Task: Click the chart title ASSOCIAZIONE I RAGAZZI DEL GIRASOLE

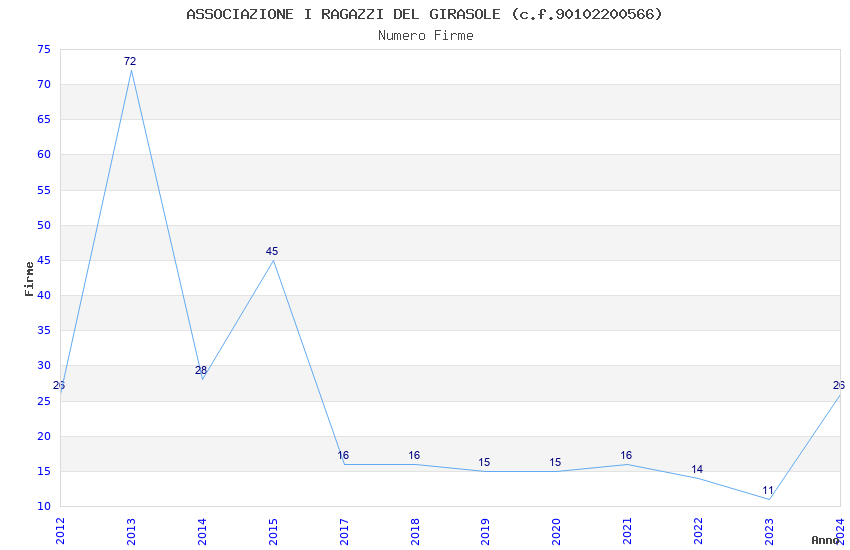Action: point(424,14)
